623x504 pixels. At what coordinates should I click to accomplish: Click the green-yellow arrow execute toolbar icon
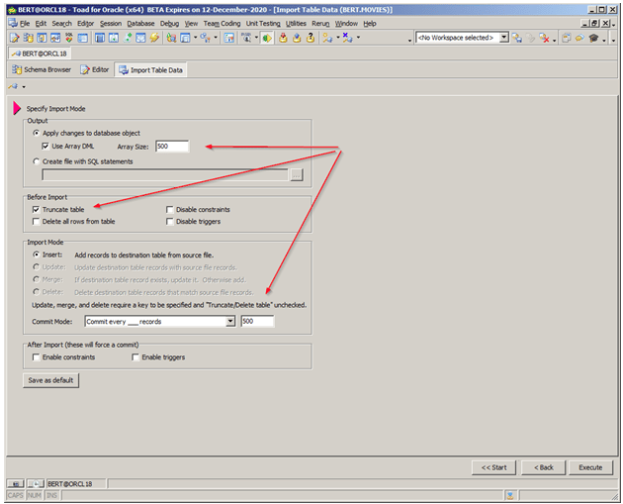coord(267,38)
